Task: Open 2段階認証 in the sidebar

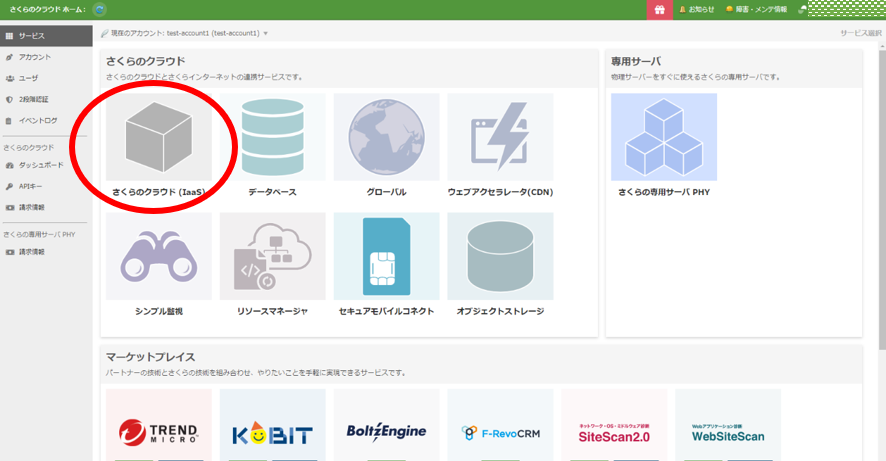Action: click(46, 99)
